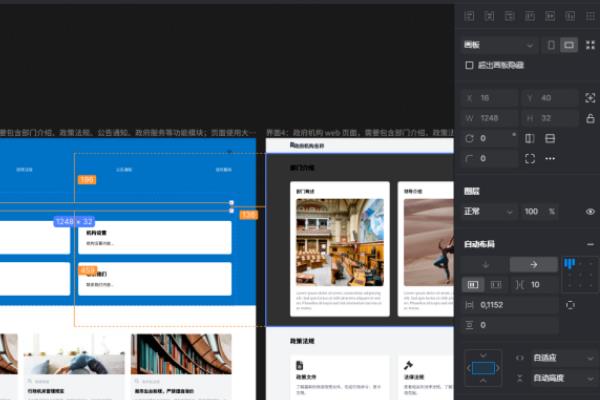This screenshot has width=600, height=400.
Task: Click the align horizontal centers icon
Action: 489,16
